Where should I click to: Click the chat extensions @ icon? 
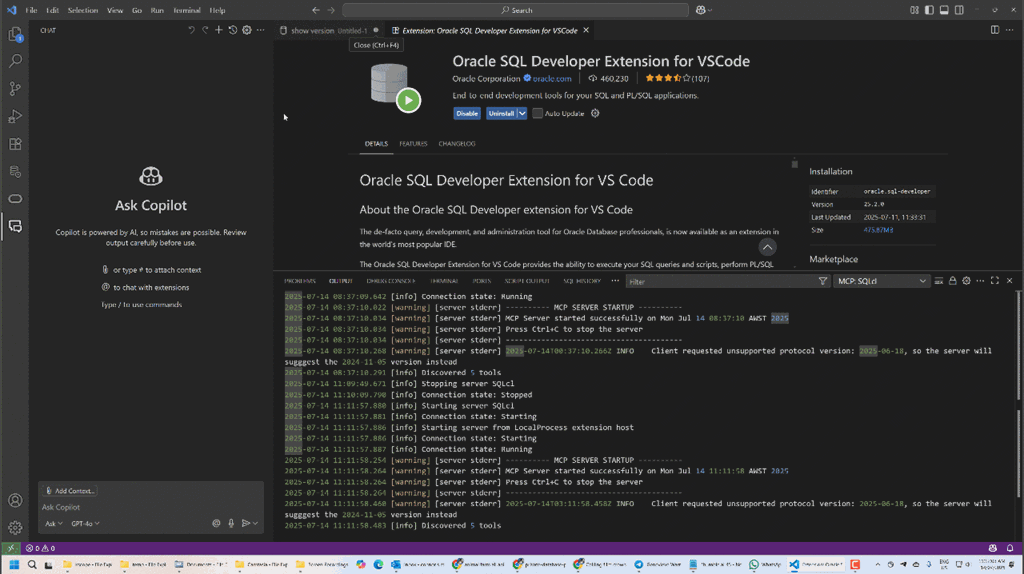coord(216,523)
